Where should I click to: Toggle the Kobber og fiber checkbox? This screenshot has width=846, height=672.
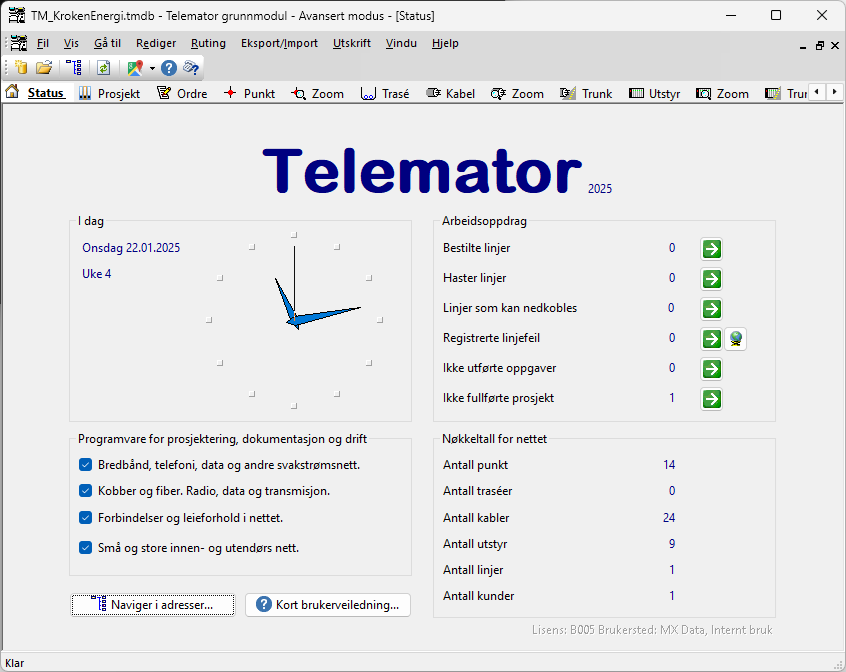pyautogui.click(x=85, y=491)
